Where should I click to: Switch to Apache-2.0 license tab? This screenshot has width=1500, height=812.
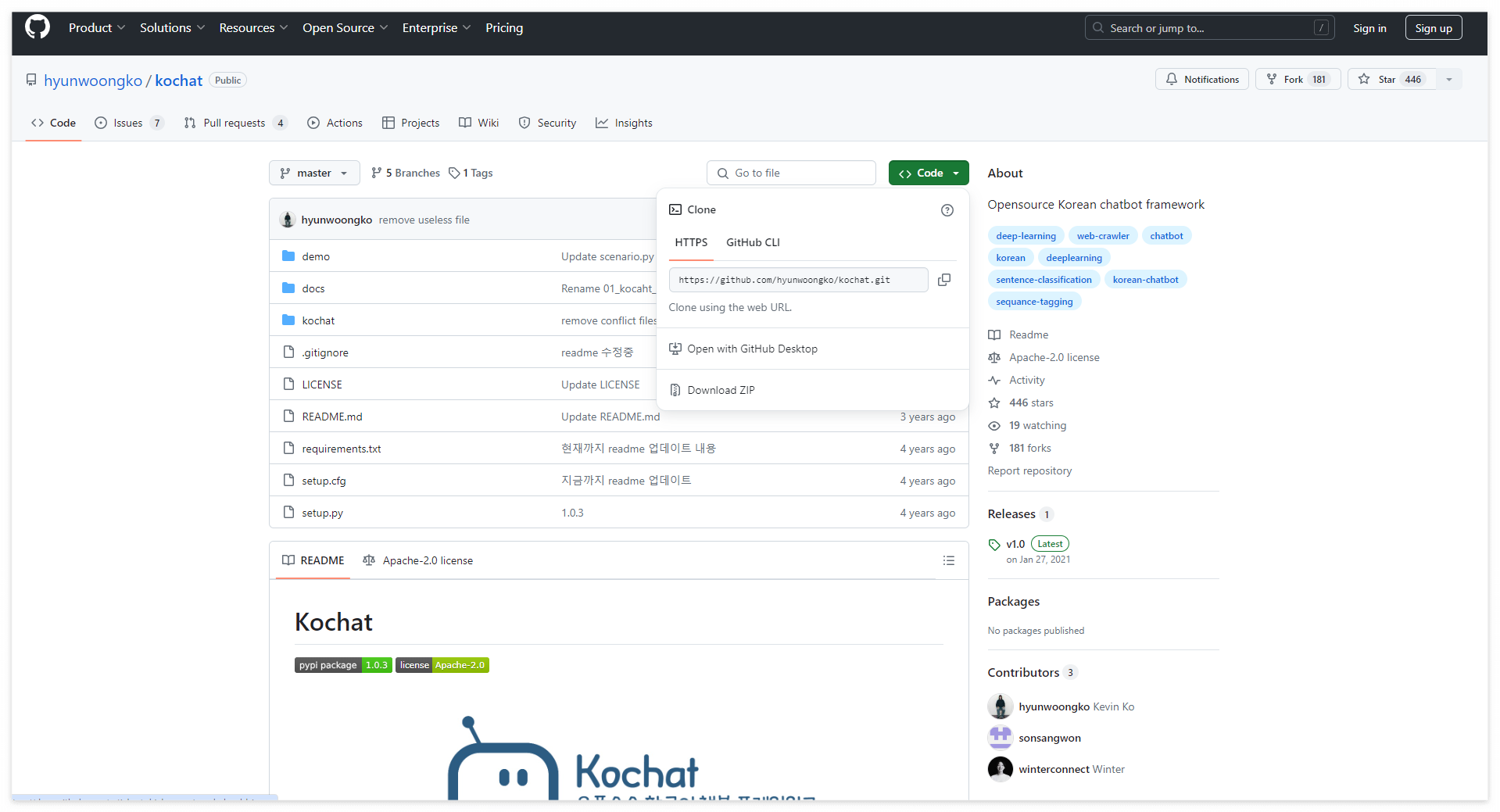pos(418,560)
